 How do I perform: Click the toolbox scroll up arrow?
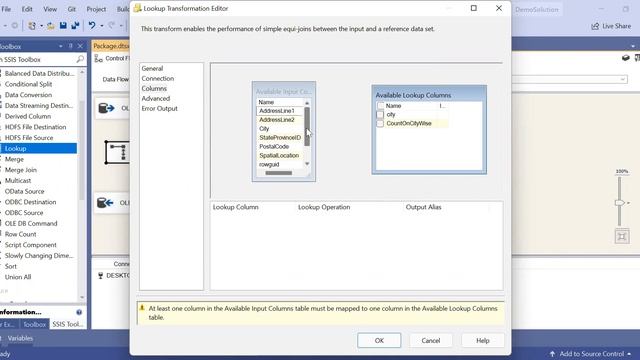[82, 72]
